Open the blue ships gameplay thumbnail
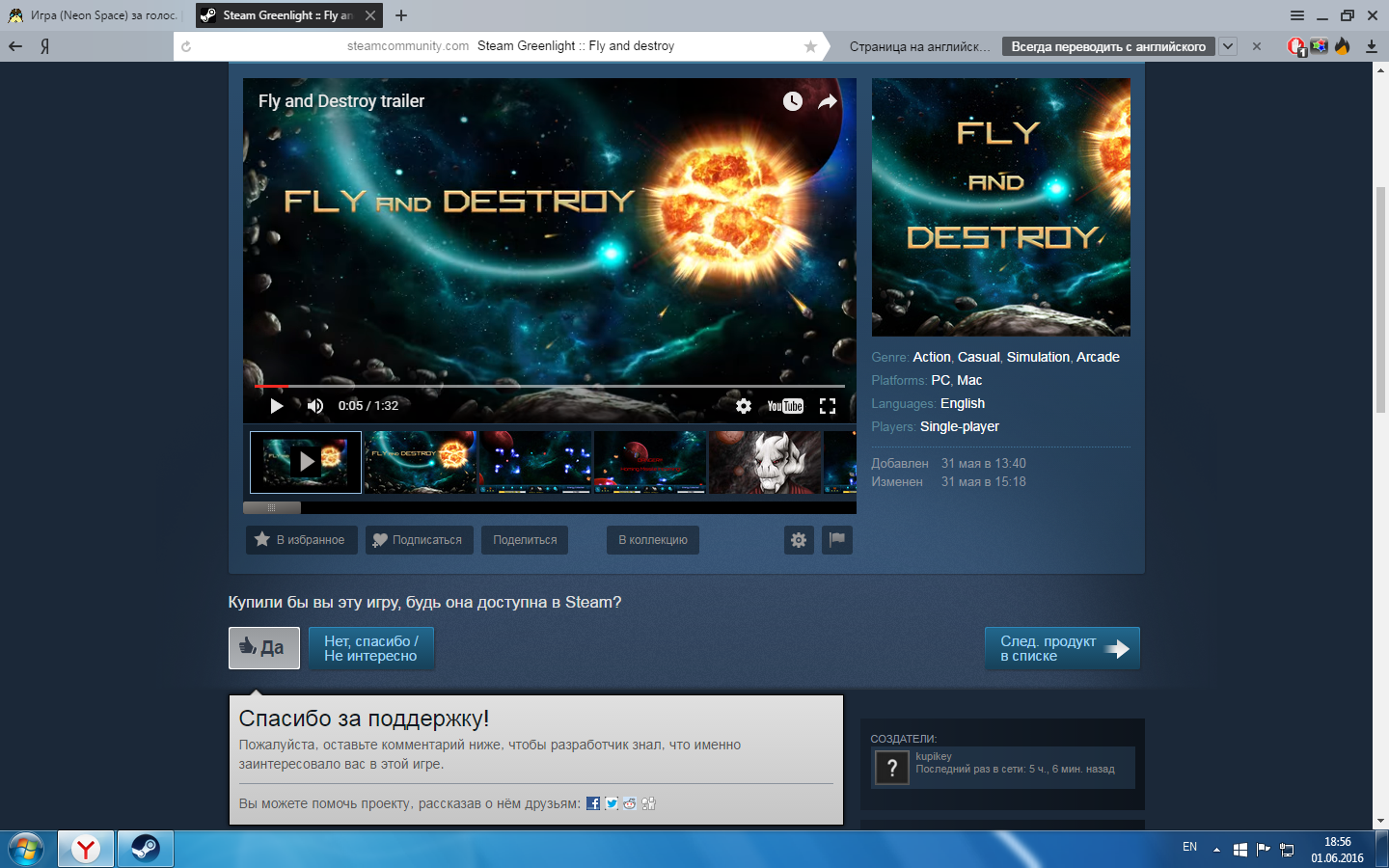The image size is (1389, 868). coord(535,462)
